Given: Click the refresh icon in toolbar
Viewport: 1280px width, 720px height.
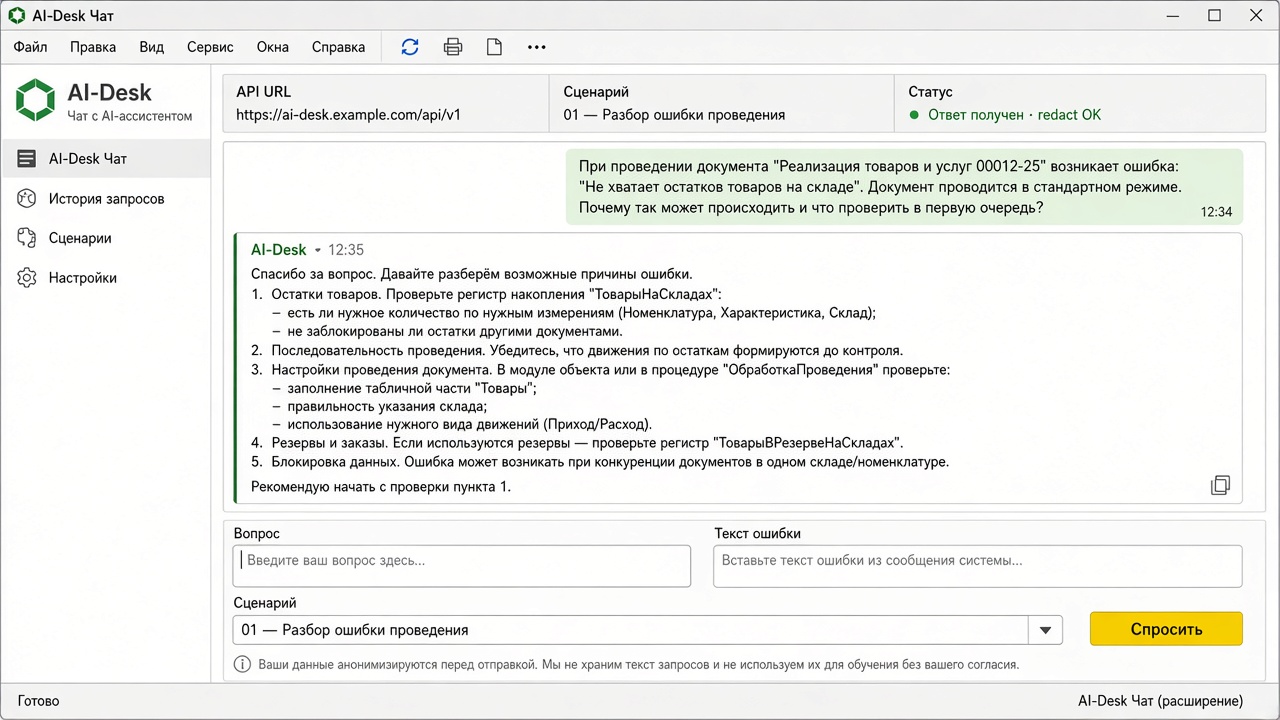Looking at the screenshot, I should coord(410,47).
